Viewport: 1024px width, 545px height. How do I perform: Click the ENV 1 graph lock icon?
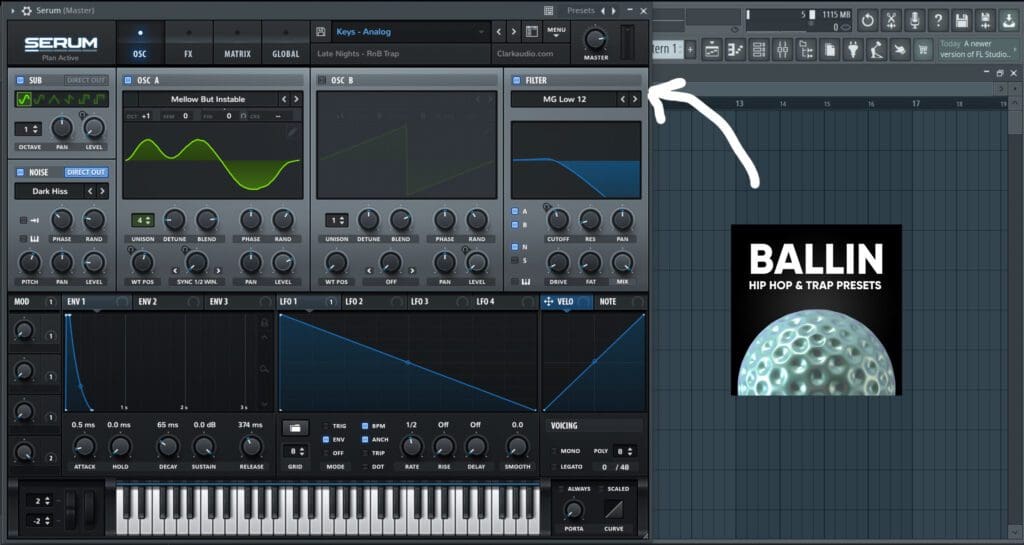tap(264, 322)
